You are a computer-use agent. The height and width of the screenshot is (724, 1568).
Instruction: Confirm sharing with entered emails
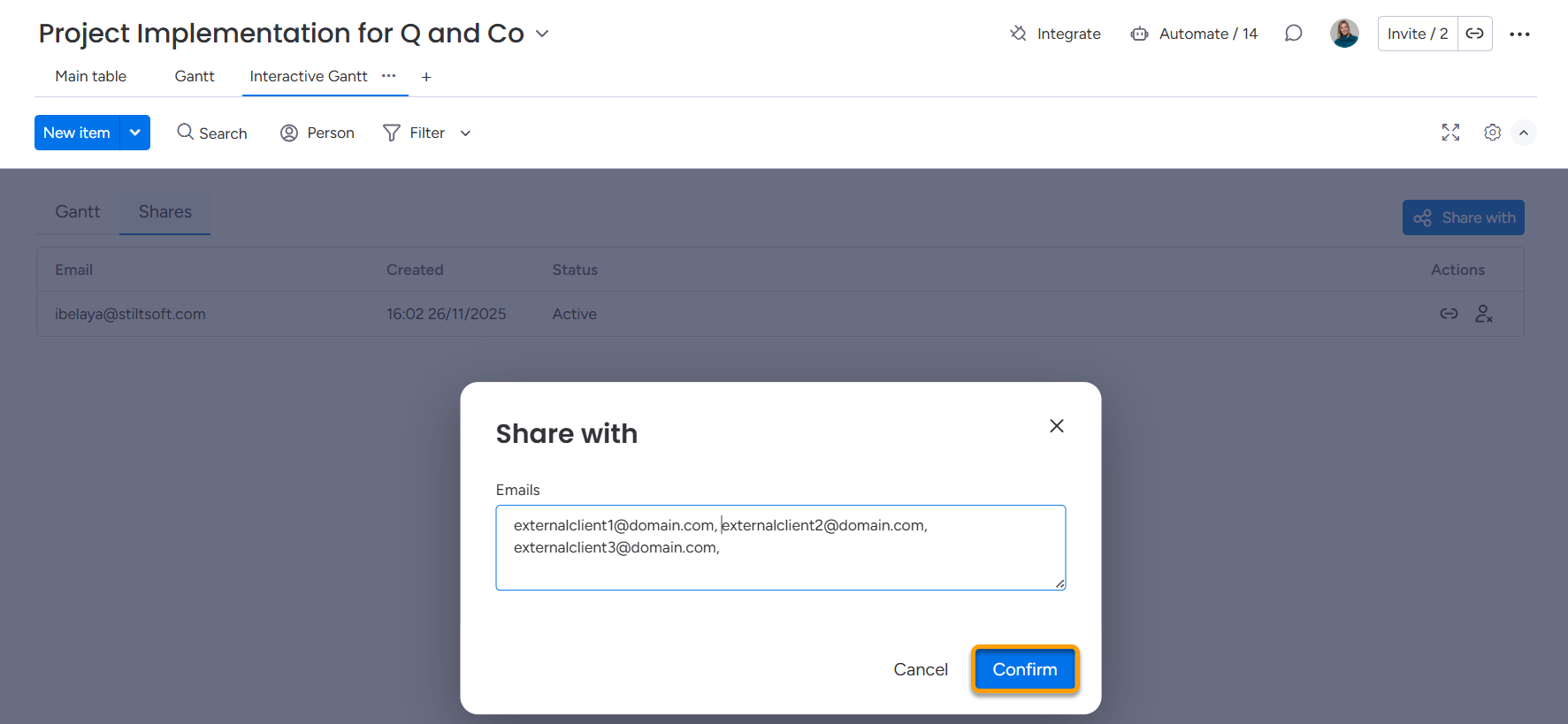1024,669
